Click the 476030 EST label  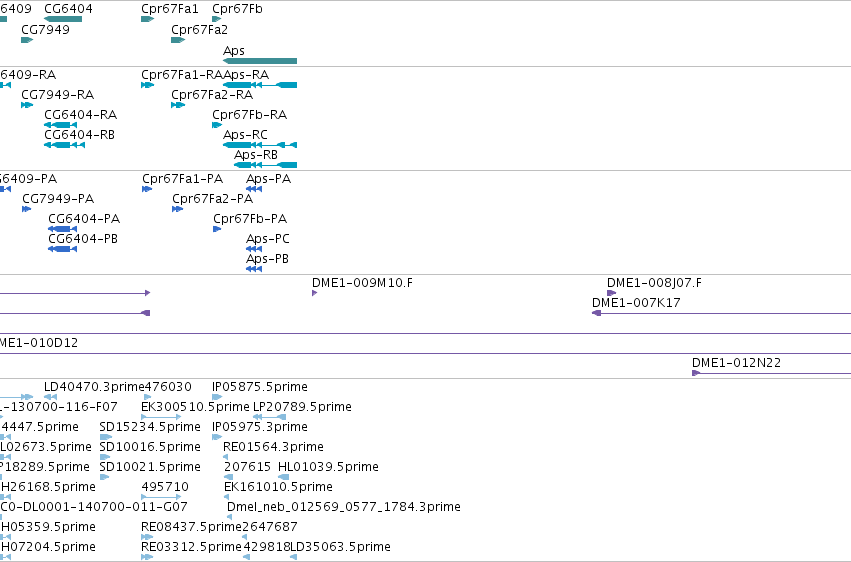168,387
